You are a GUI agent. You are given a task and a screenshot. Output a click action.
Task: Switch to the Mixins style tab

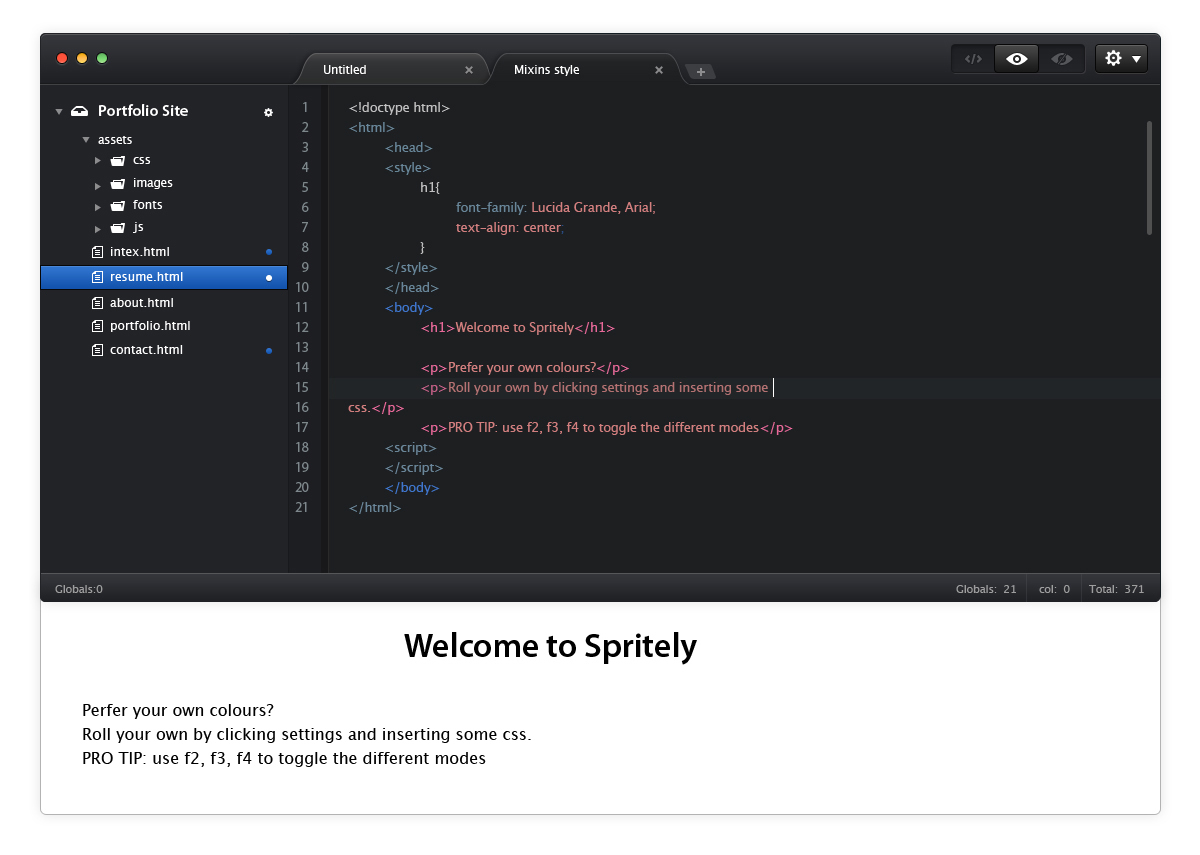coord(546,70)
